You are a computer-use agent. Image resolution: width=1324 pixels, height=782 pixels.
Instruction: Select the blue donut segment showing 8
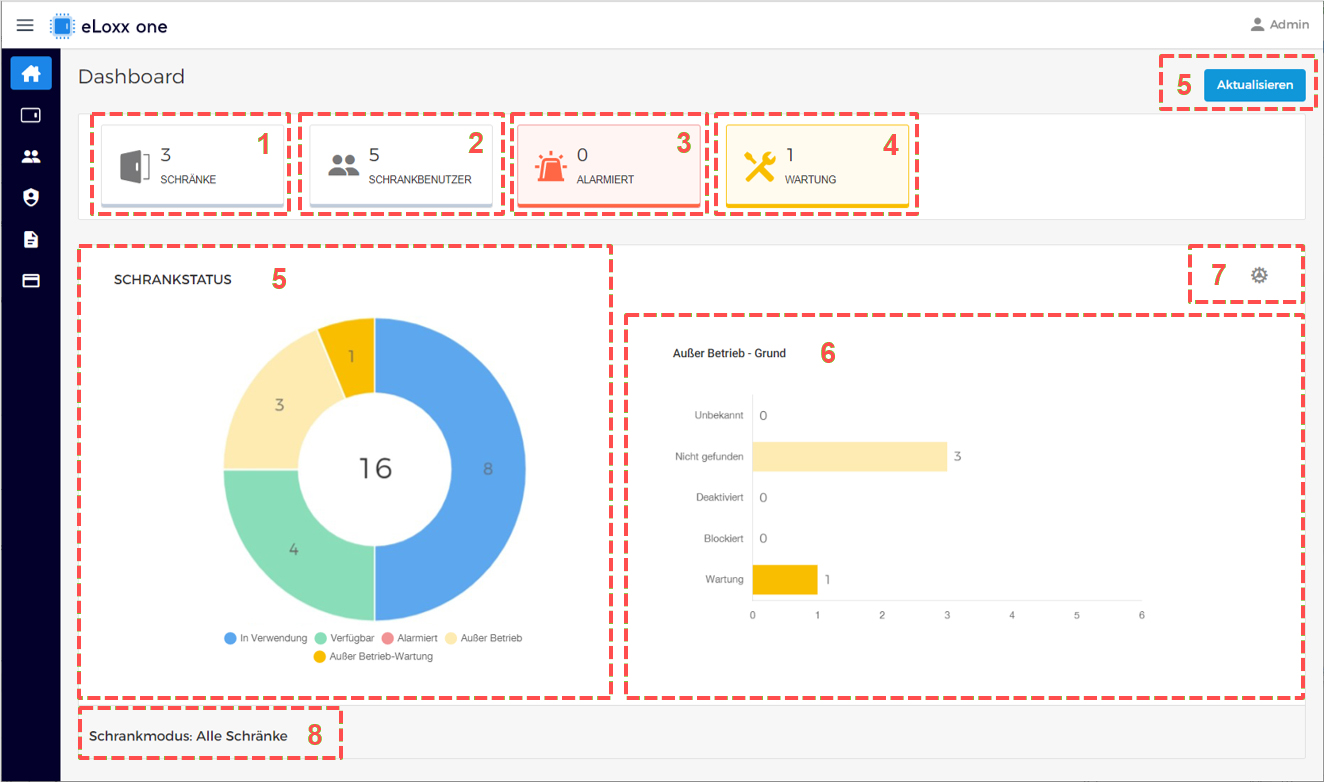487,469
